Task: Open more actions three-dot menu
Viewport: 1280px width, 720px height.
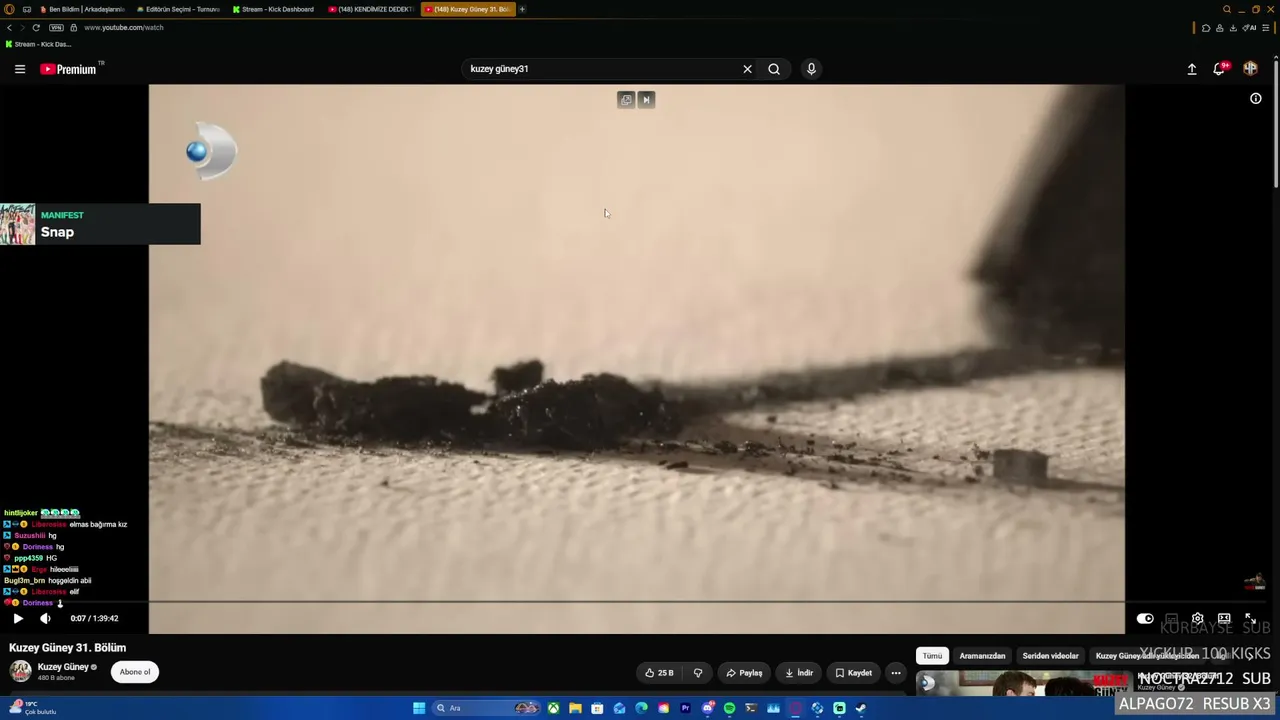Action: pos(896,673)
